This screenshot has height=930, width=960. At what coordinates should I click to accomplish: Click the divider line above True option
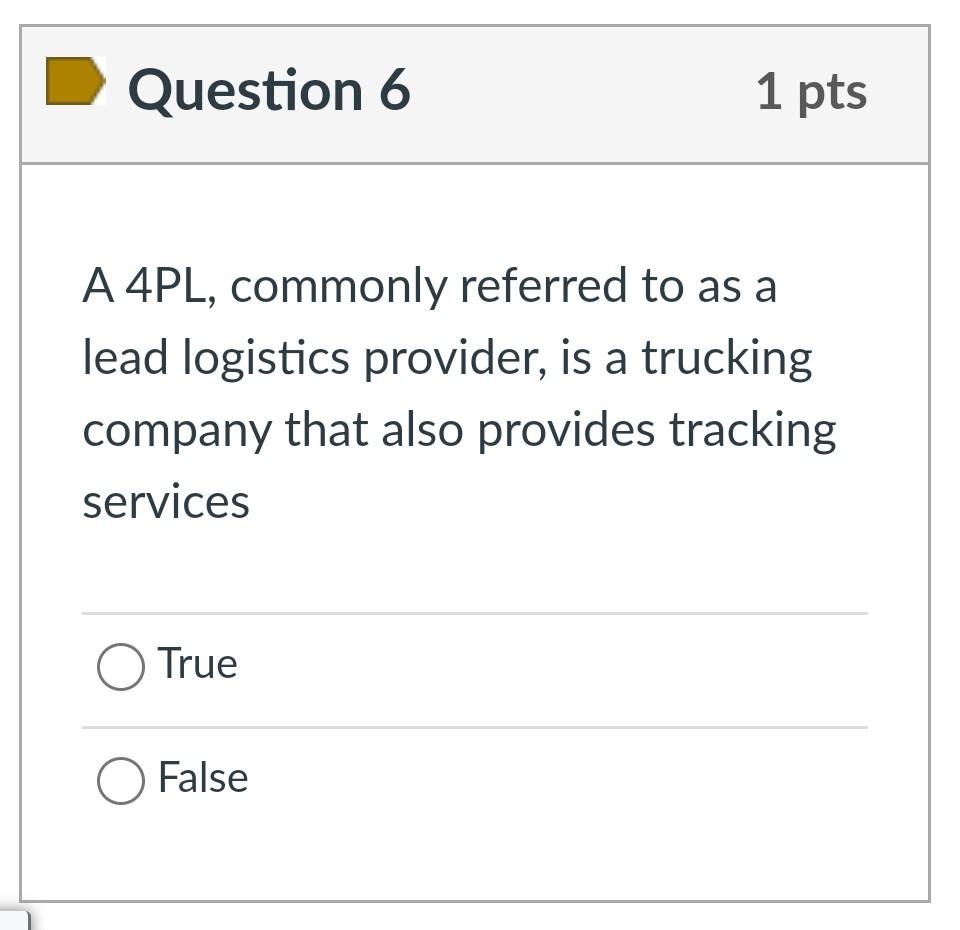[475, 611]
